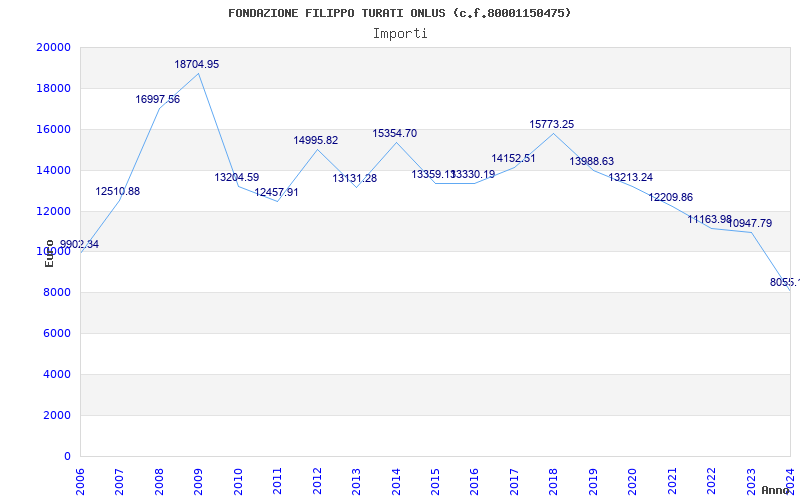800x500 pixels.
Task: Select the 14995.82 data label
Action: tap(316, 140)
